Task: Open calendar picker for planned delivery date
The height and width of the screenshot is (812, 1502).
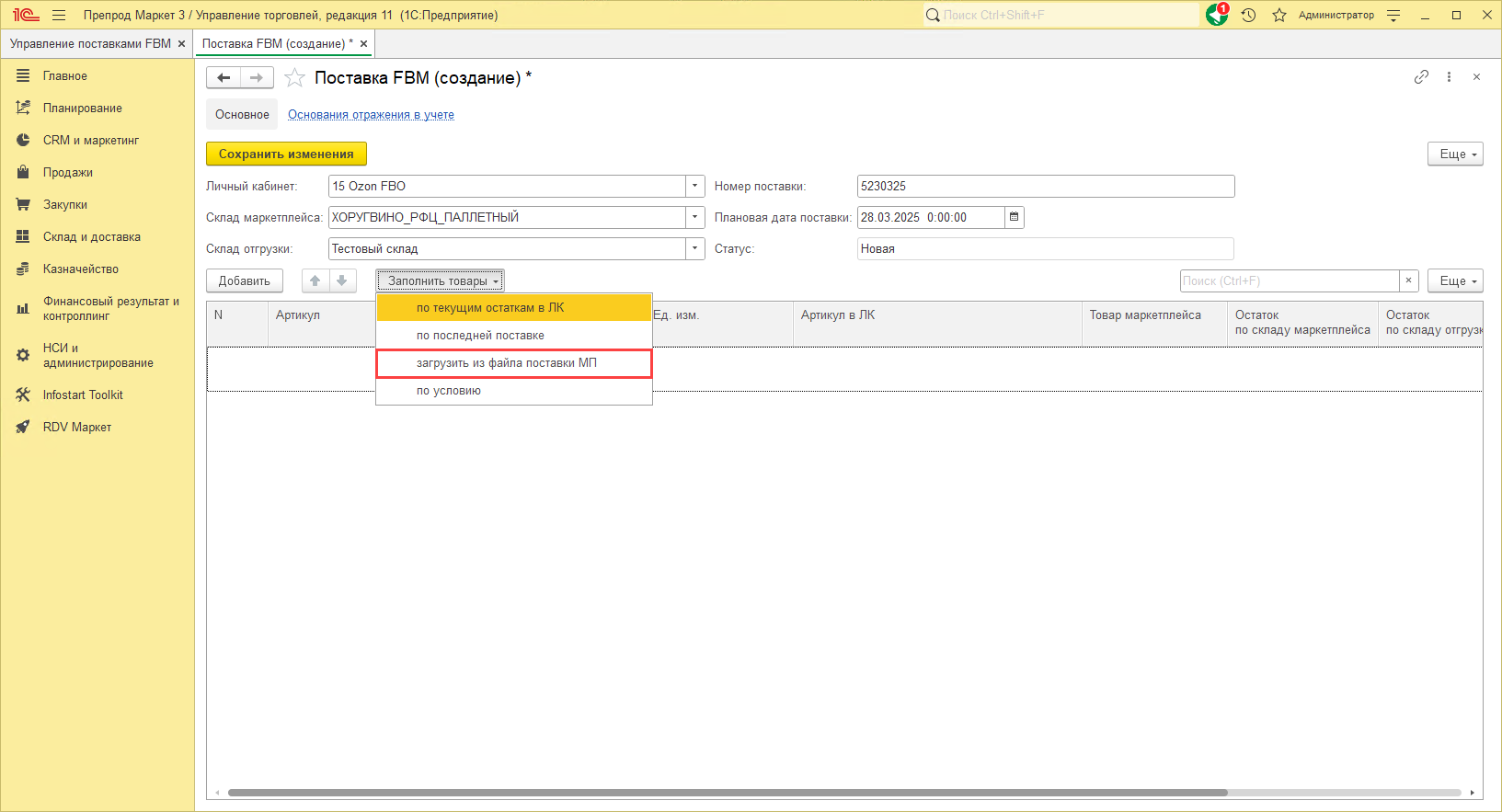Action: click(x=1014, y=217)
